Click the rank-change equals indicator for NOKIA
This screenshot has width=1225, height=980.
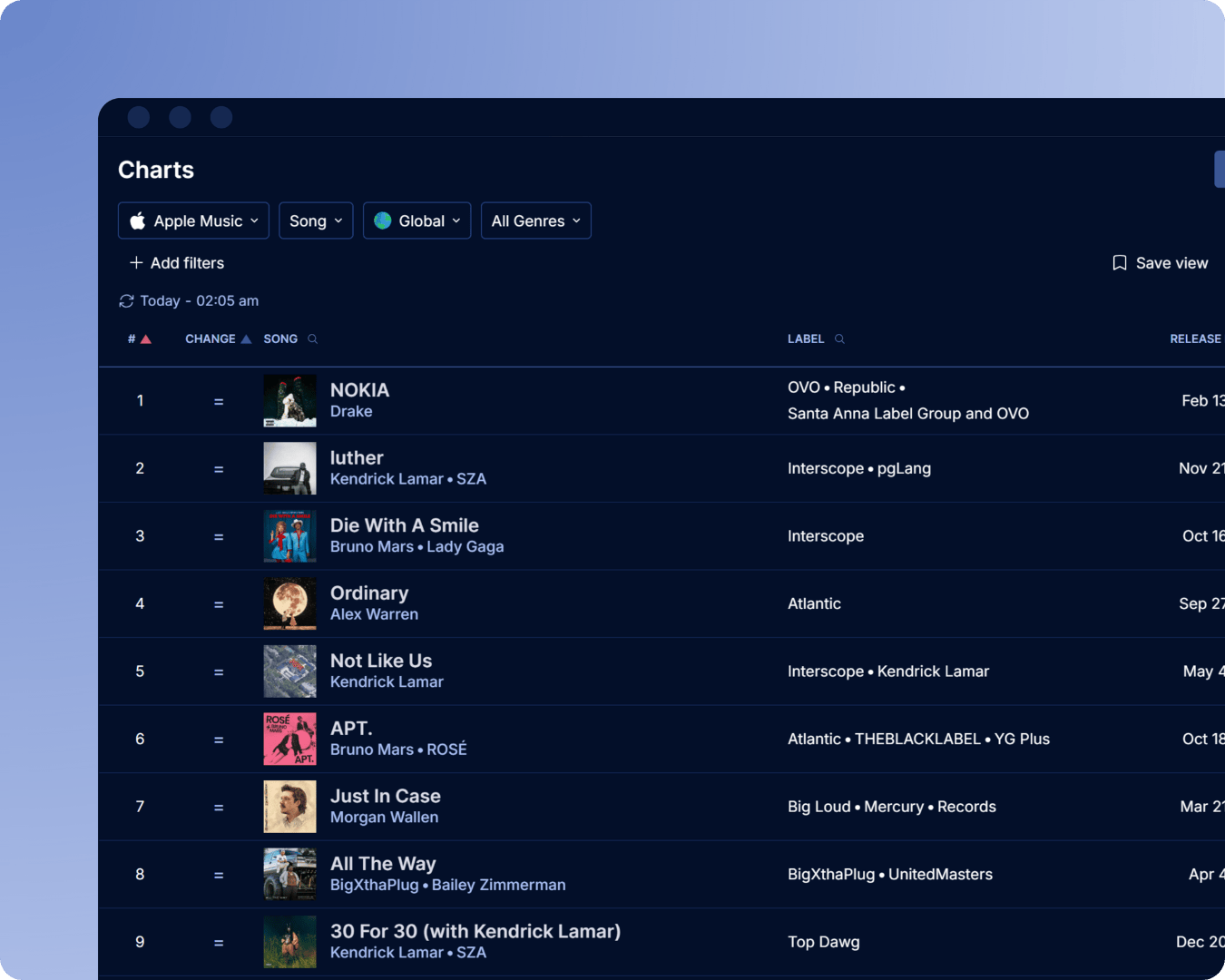point(219,400)
